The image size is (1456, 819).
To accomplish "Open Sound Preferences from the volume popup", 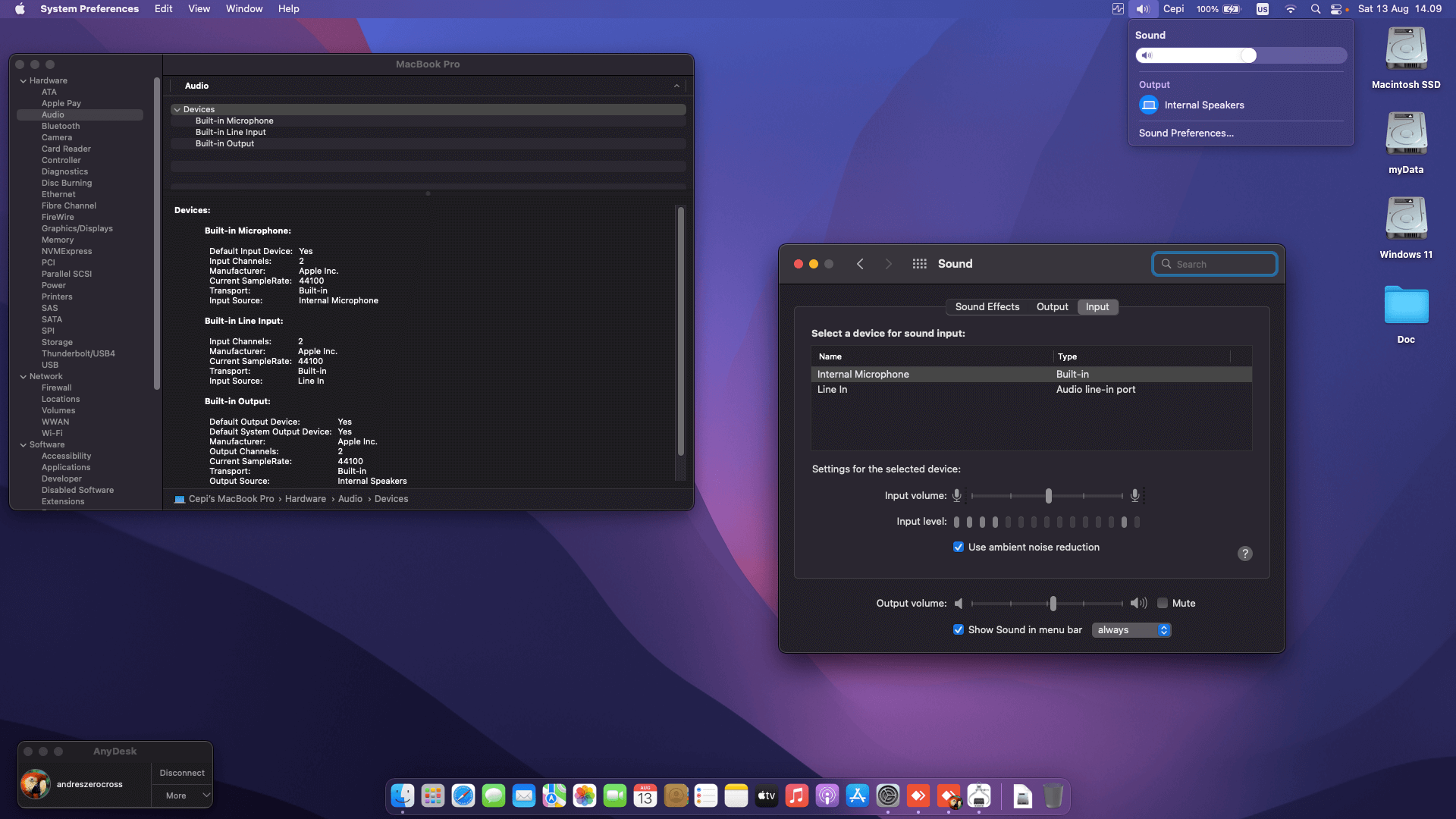I will [x=1186, y=133].
